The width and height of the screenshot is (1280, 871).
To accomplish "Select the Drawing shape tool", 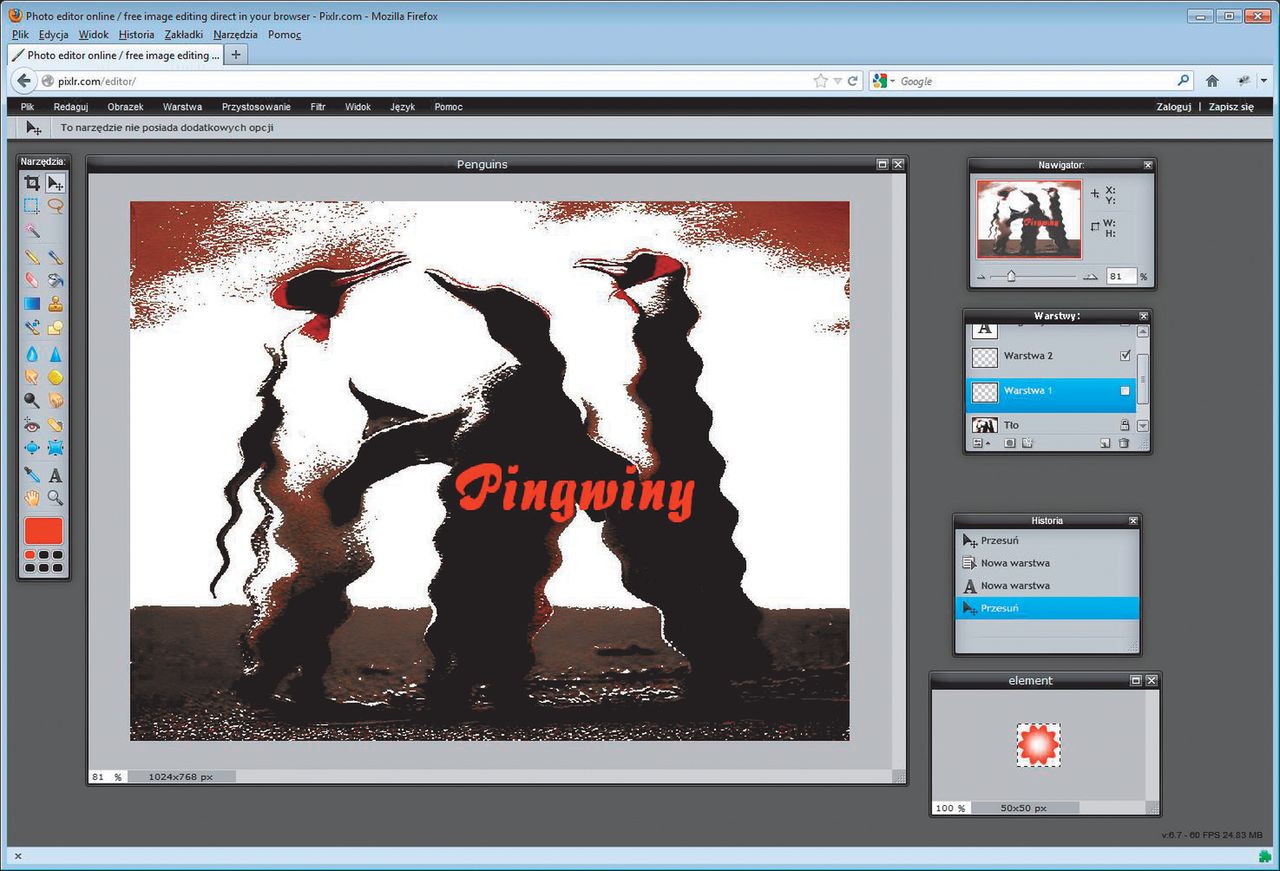I will click(x=56, y=327).
